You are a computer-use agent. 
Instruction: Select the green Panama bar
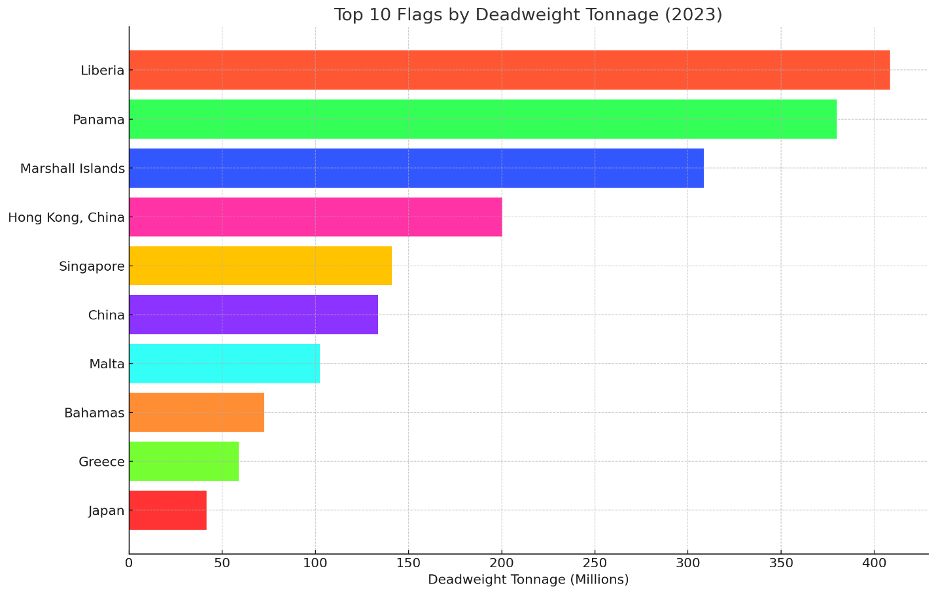[x=482, y=119]
